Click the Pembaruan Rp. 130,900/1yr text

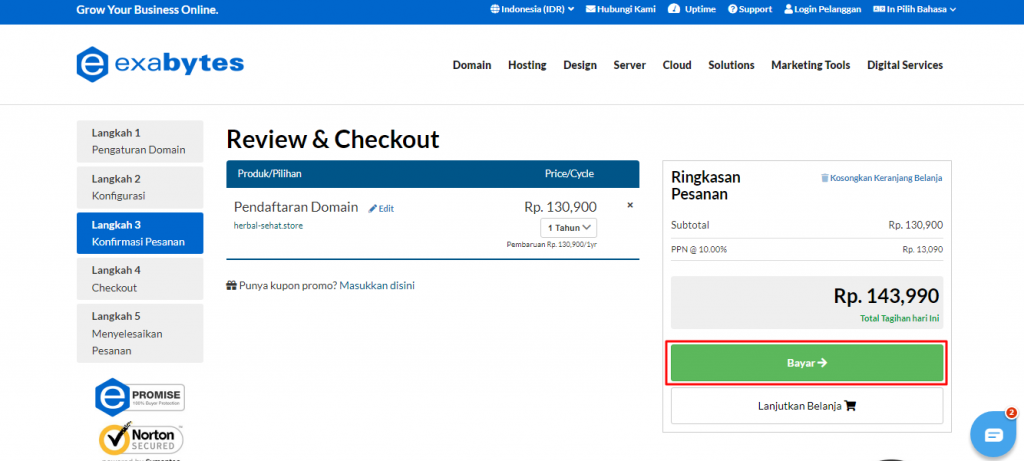point(552,244)
